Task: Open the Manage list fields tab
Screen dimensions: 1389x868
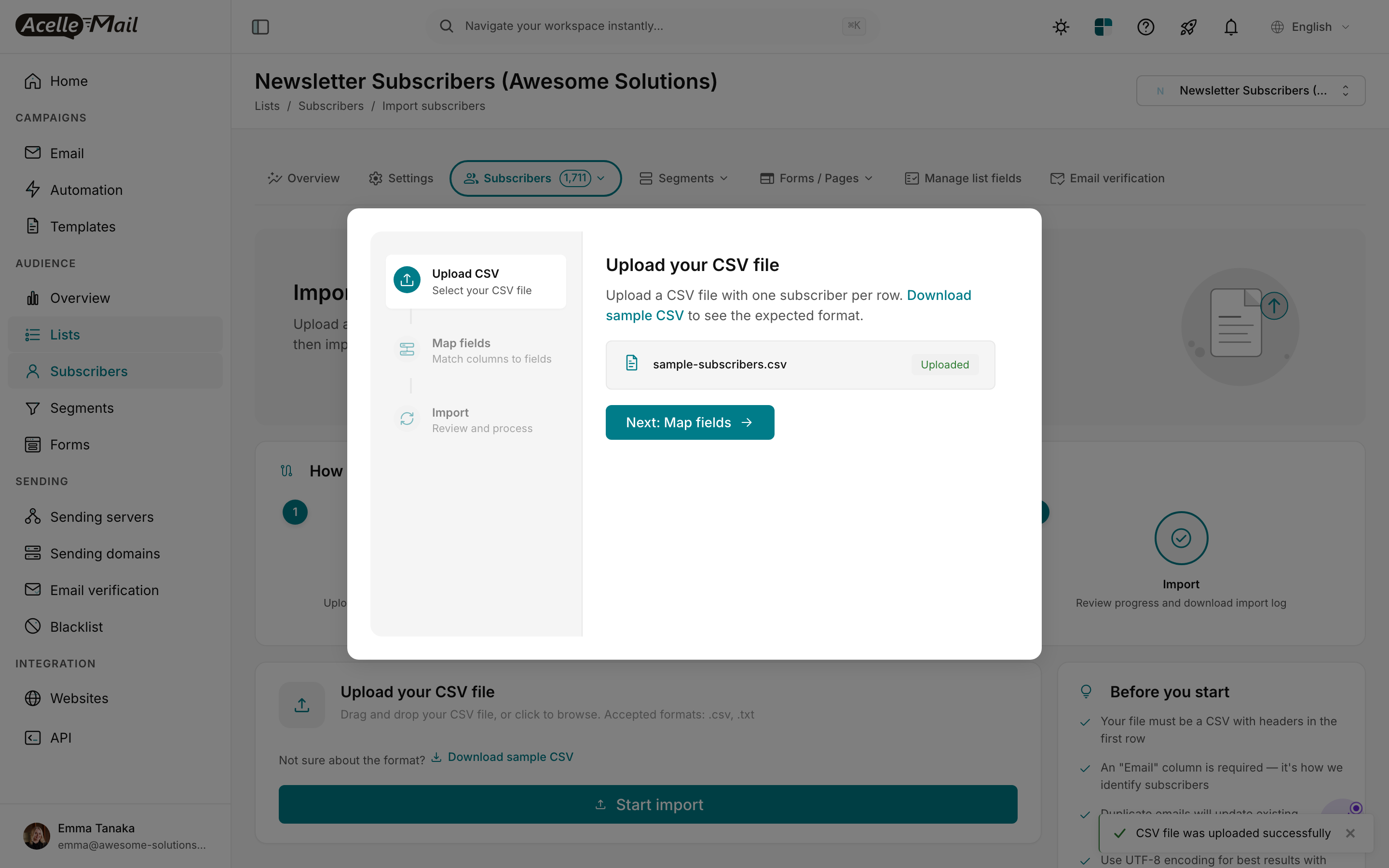Action: tap(963, 178)
